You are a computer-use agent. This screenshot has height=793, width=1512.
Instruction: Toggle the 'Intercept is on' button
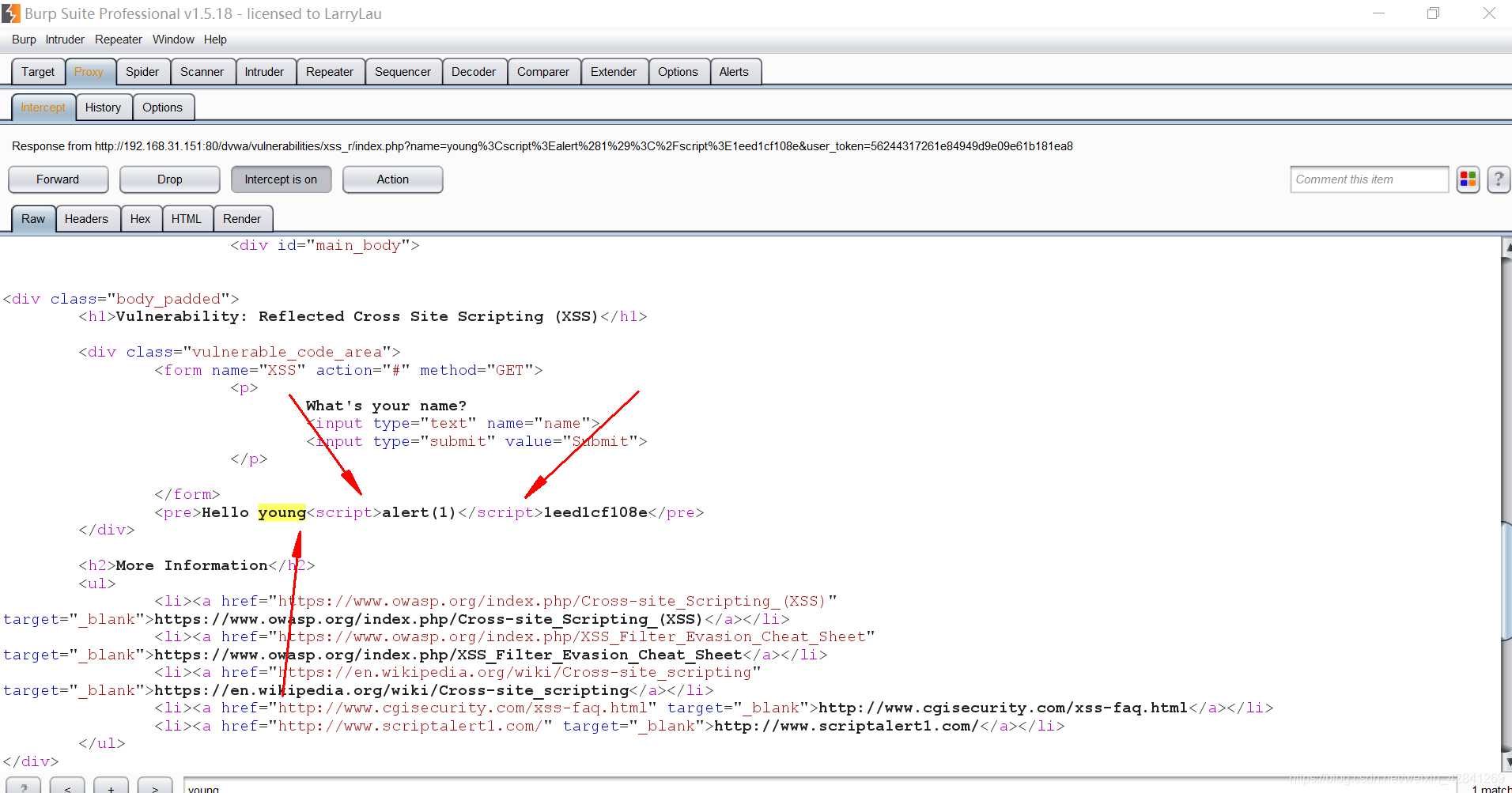tap(281, 179)
